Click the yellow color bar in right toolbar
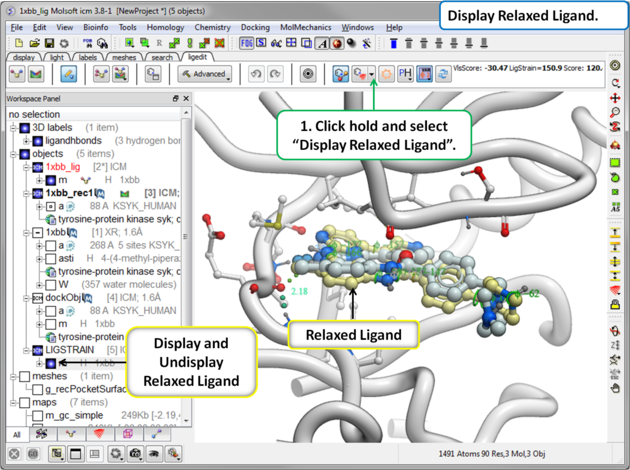The image size is (630, 470). coord(616,232)
